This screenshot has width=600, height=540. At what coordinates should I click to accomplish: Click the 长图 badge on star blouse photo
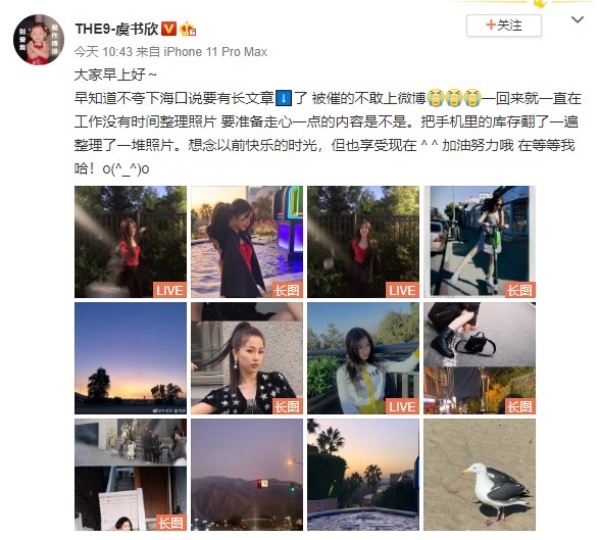(x=287, y=406)
